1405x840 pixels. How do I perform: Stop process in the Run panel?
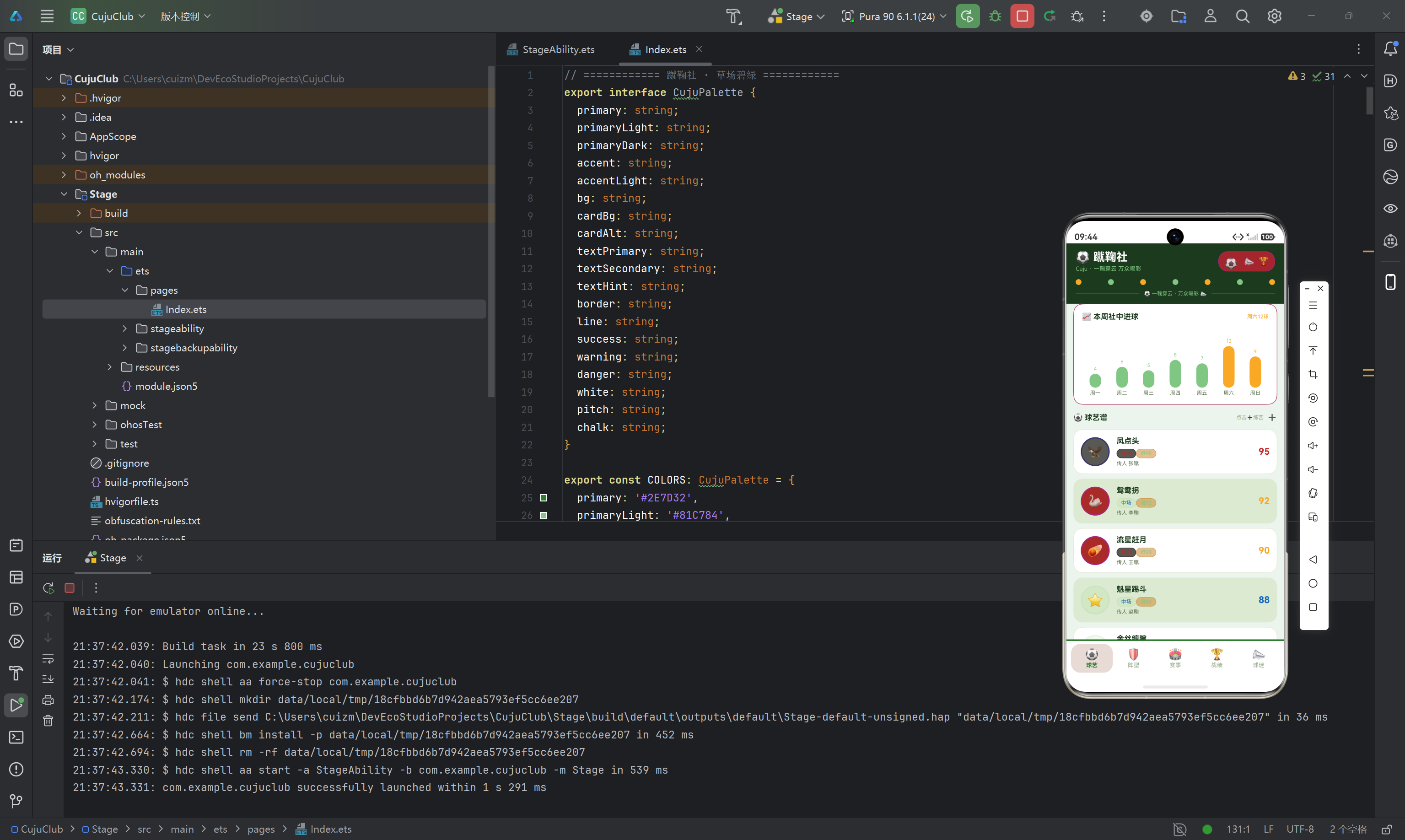(70, 588)
